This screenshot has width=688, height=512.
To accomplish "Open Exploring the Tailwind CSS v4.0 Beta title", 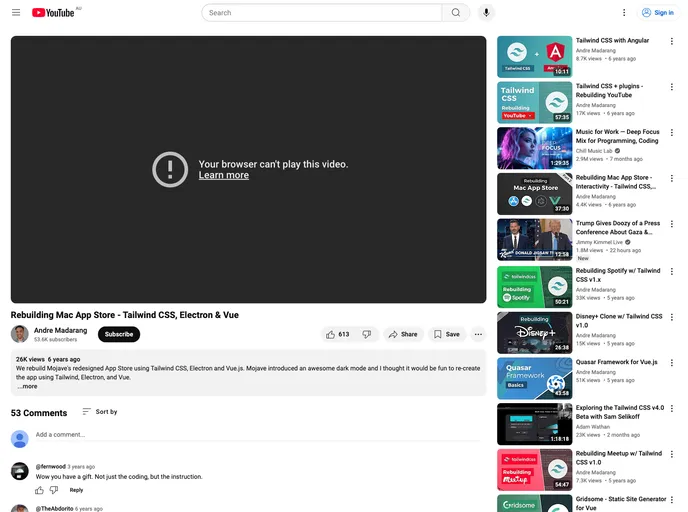I will (620, 412).
